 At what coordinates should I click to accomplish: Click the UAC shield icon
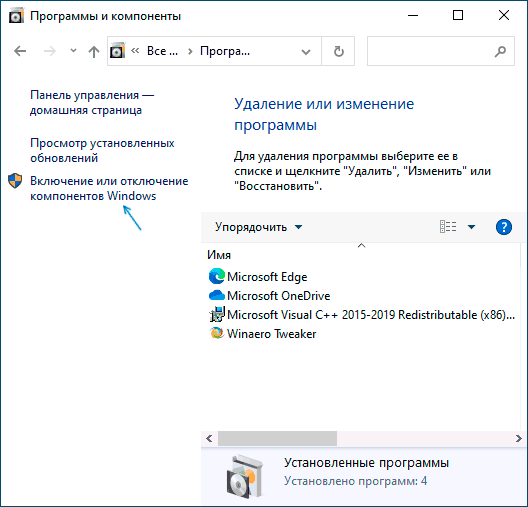[15, 181]
